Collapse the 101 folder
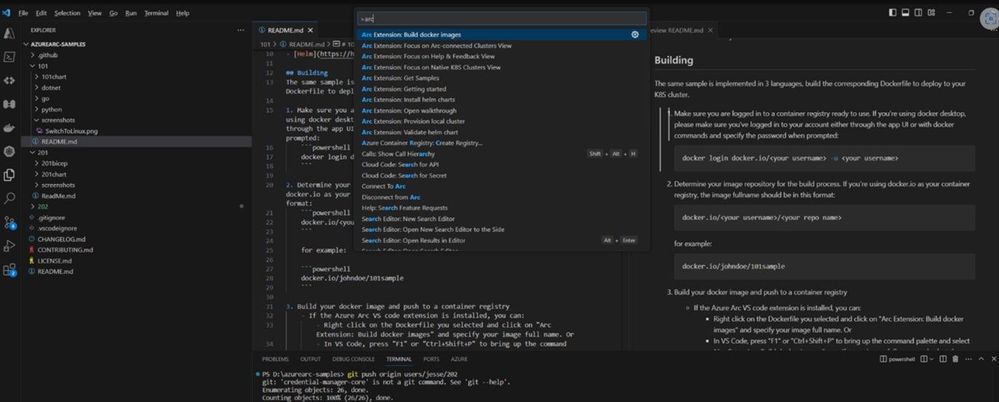 (x=42, y=66)
